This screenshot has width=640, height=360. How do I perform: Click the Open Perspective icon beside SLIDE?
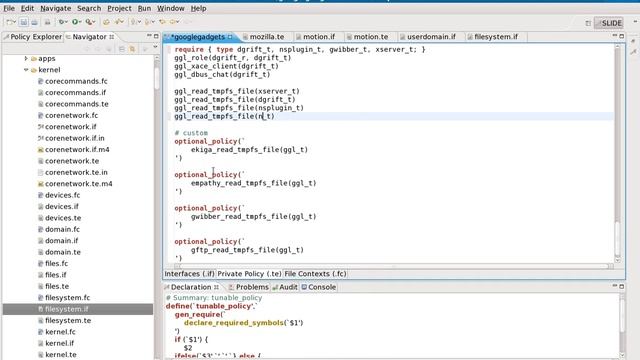[588, 23]
